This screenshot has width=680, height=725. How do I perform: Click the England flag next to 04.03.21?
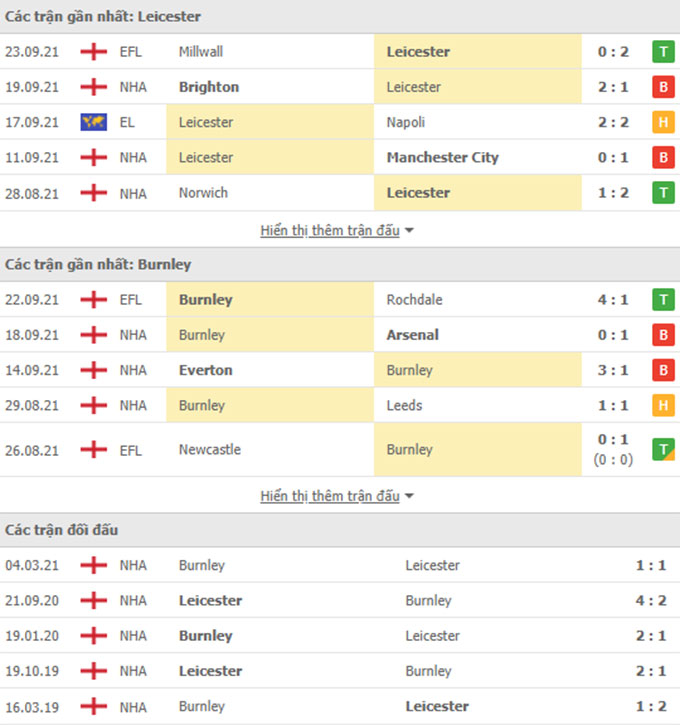tap(93, 565)
